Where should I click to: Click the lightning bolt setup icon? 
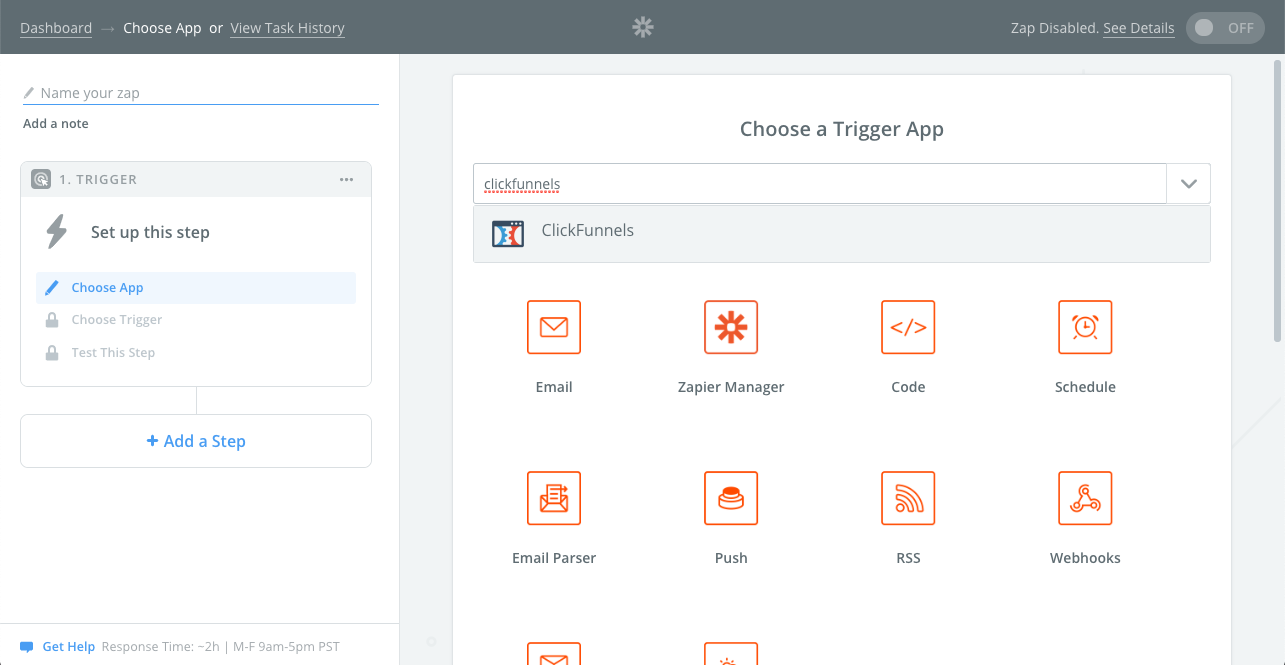(57, 232)
